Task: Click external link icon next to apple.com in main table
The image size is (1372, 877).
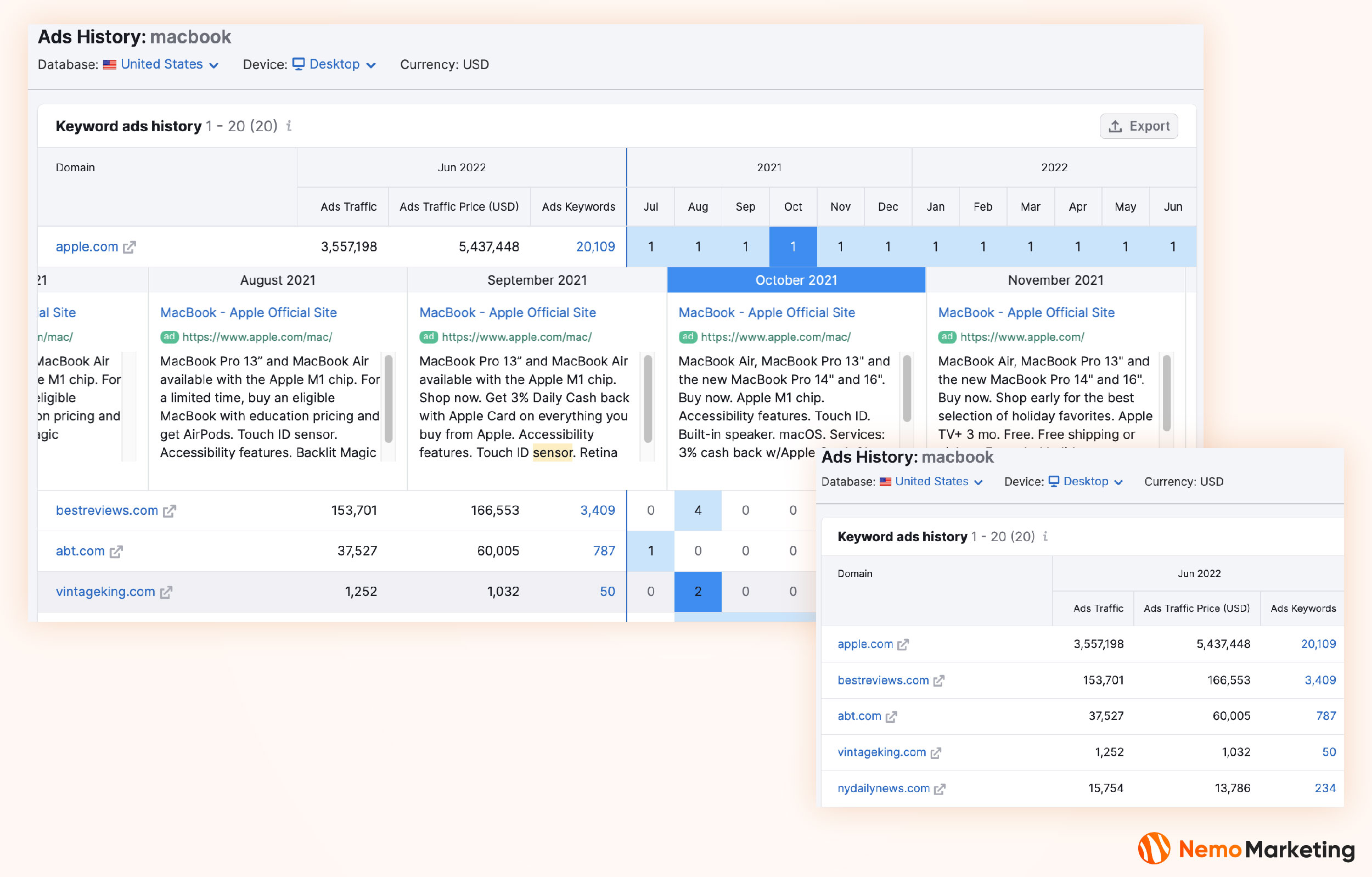Action: [x=130, y=248]
